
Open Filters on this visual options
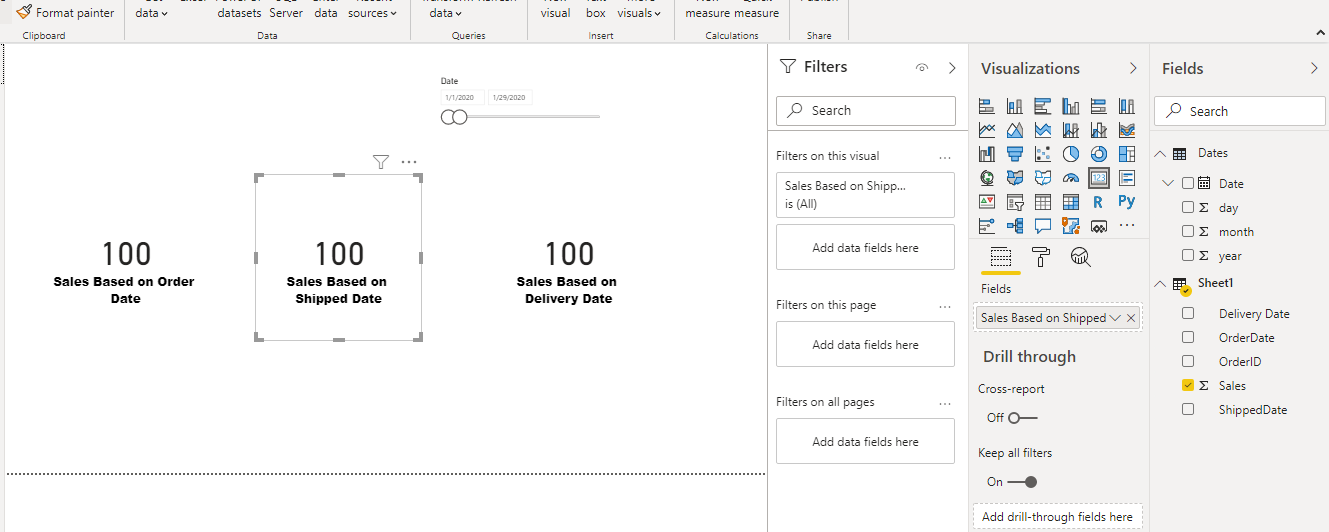pyautogui.click(x=945, y=157)
